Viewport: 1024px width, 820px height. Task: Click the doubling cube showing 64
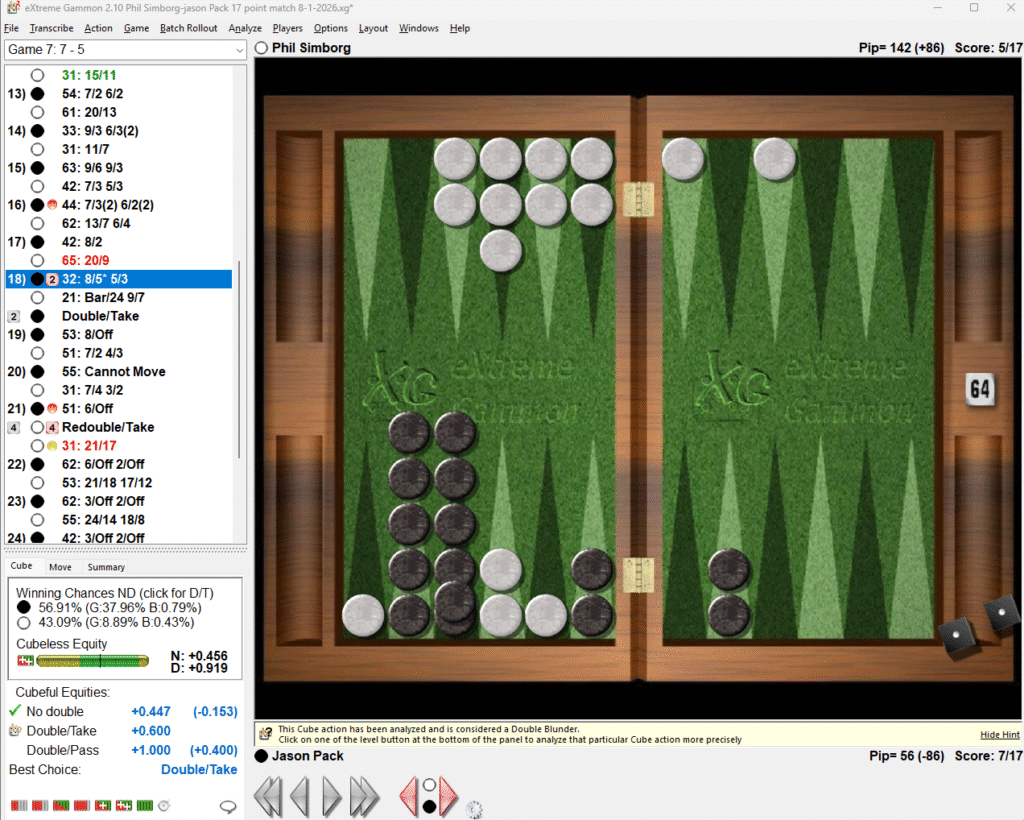(x=980, y=389)
